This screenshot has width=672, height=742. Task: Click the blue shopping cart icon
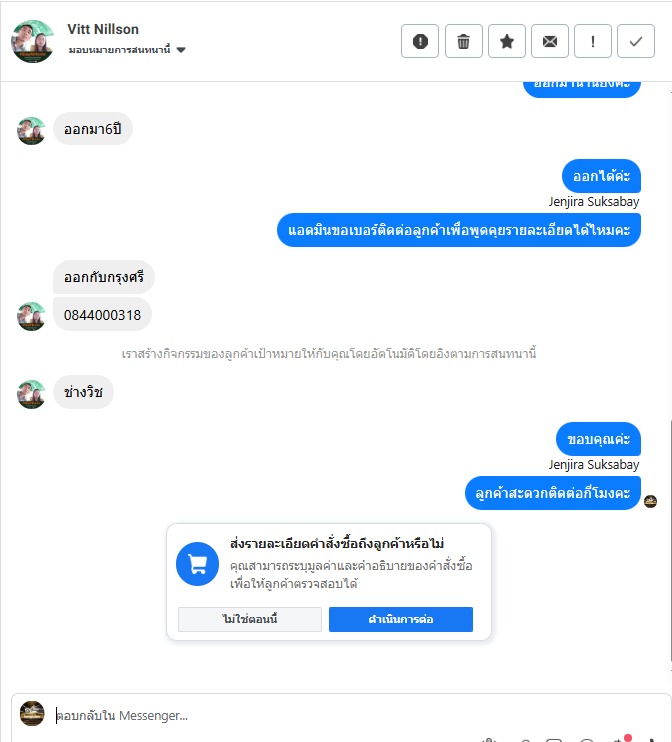tap(197, 564)
